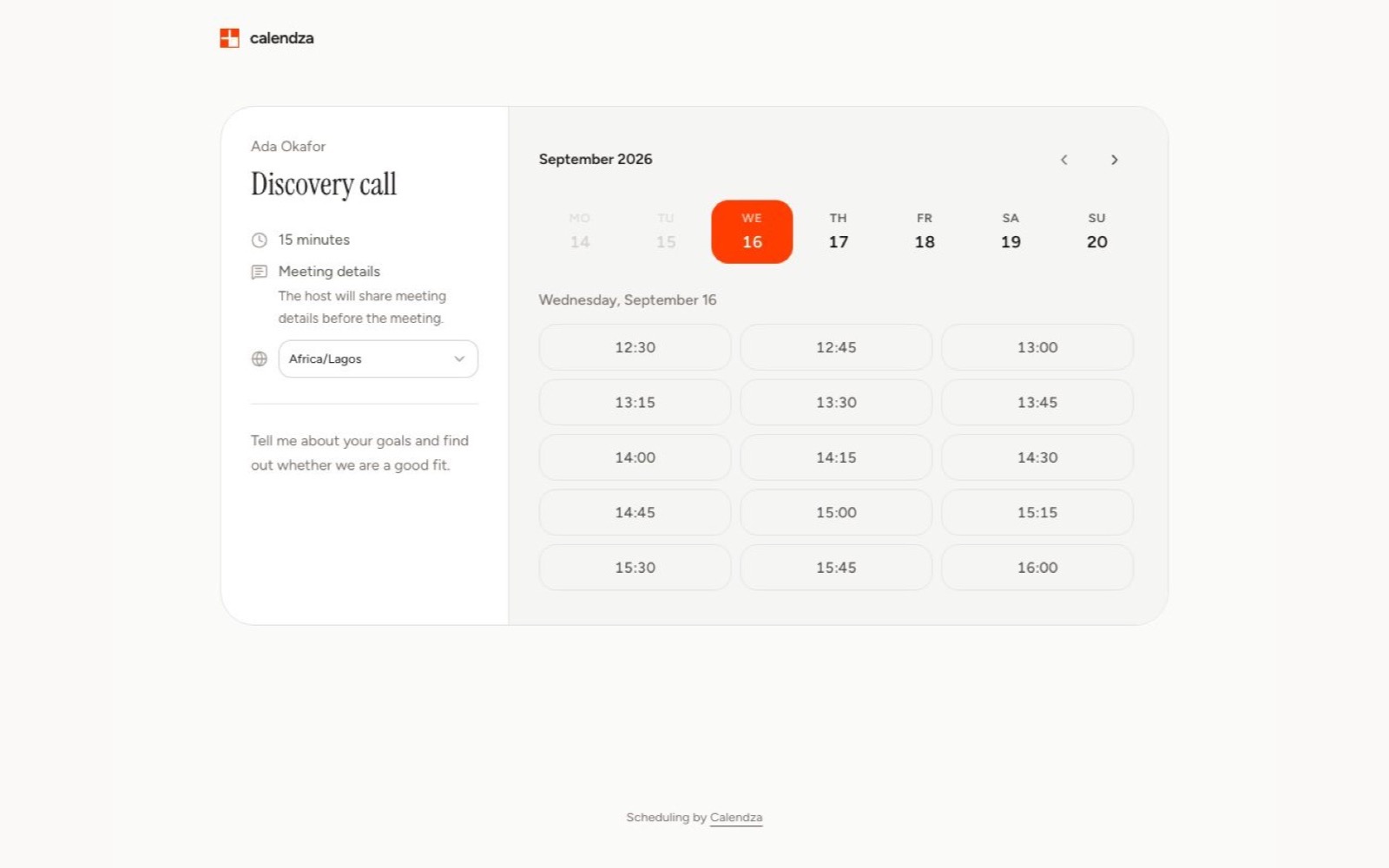1389x868 pixels.
Task: Click the September 2026 month label
Action: coord(596,159)
